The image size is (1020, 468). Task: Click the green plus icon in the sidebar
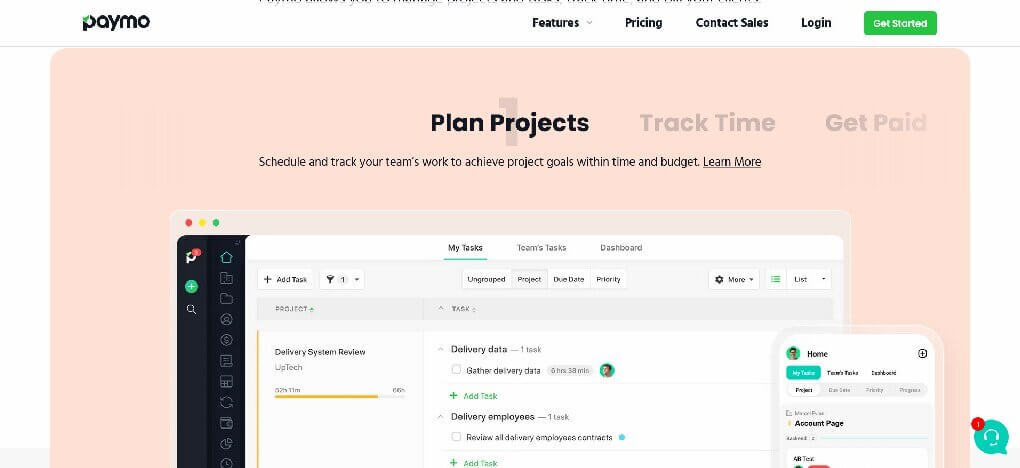point(191,286)
